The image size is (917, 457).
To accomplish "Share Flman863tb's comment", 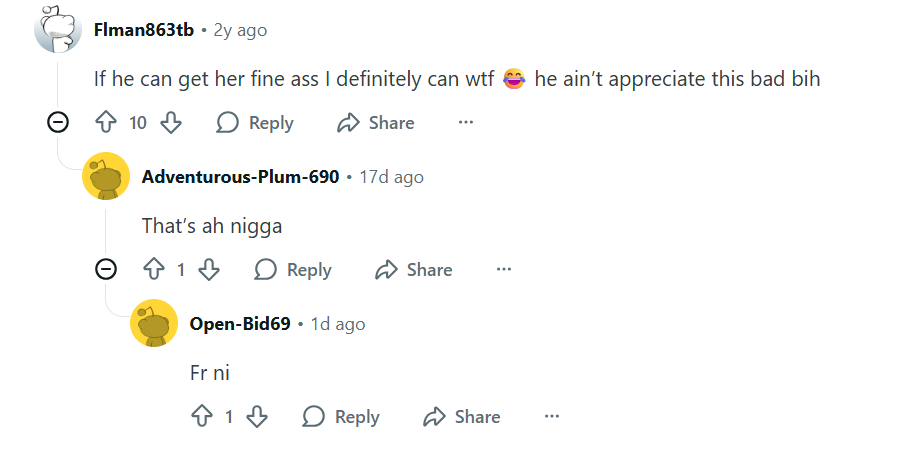I will pyautogui.click(x=376, y=123).
